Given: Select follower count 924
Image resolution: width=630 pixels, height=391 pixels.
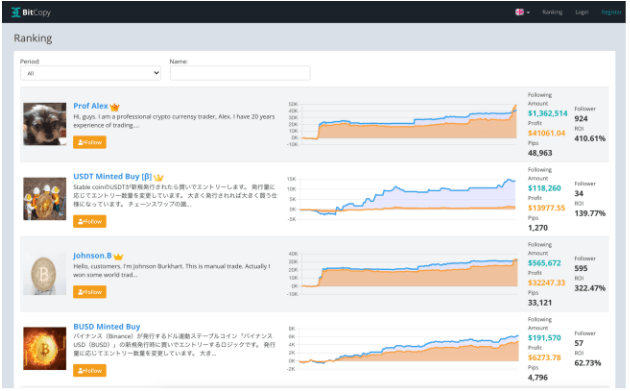Looking at the screenshot, I should (581, 119).
